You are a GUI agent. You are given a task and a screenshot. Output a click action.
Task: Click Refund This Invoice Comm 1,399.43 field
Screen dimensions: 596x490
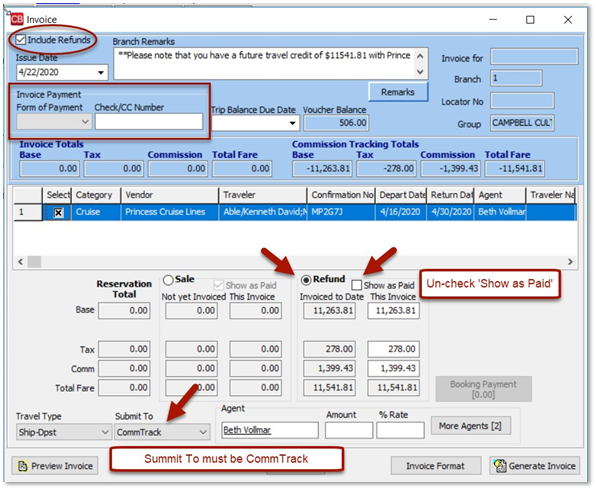[x=393, y=368]
